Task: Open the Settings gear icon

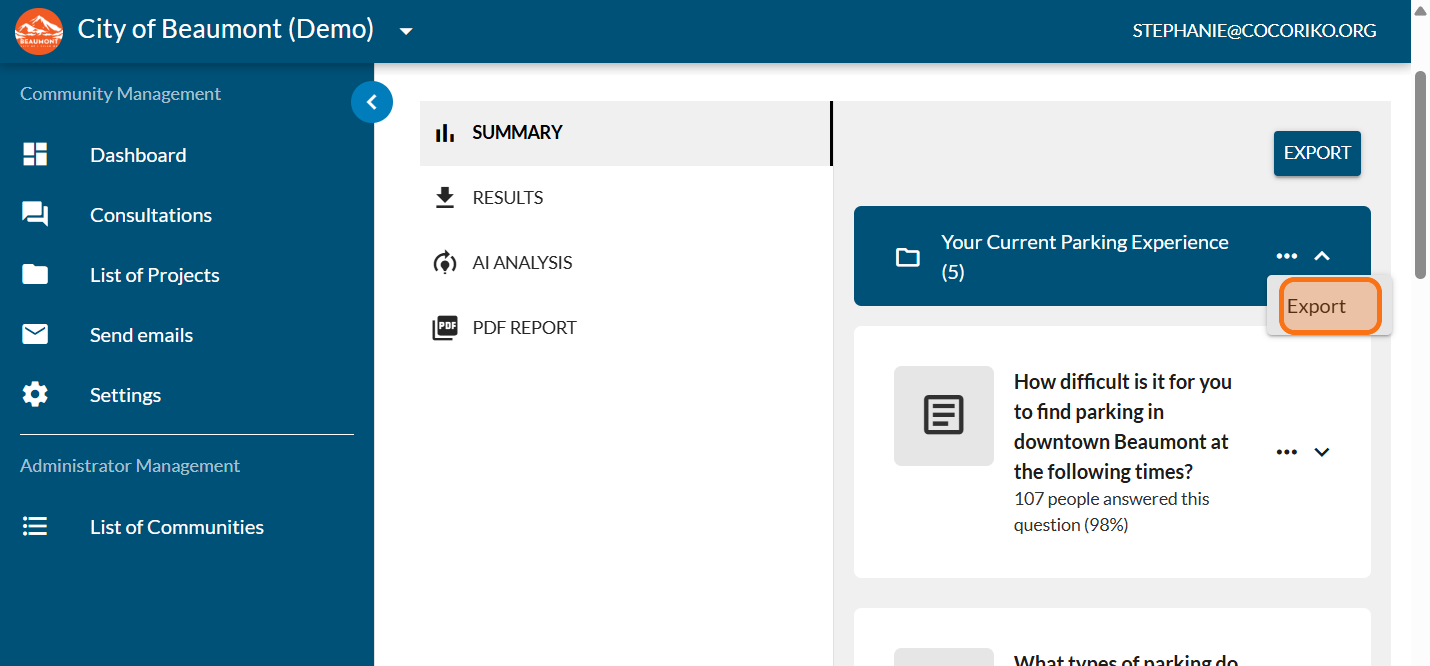Action: pyautogui.click(x=35, y=394)
